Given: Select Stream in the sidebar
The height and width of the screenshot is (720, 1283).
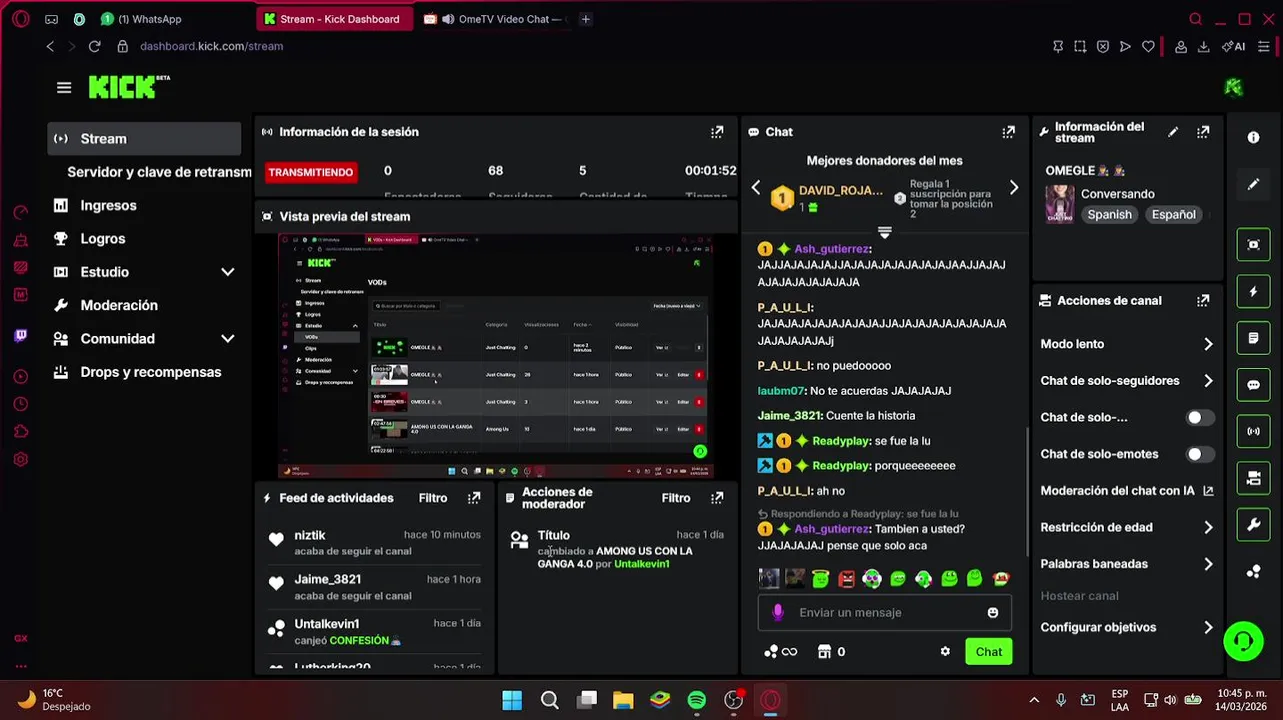Looking at the screenshot, I should pos(144,139).
